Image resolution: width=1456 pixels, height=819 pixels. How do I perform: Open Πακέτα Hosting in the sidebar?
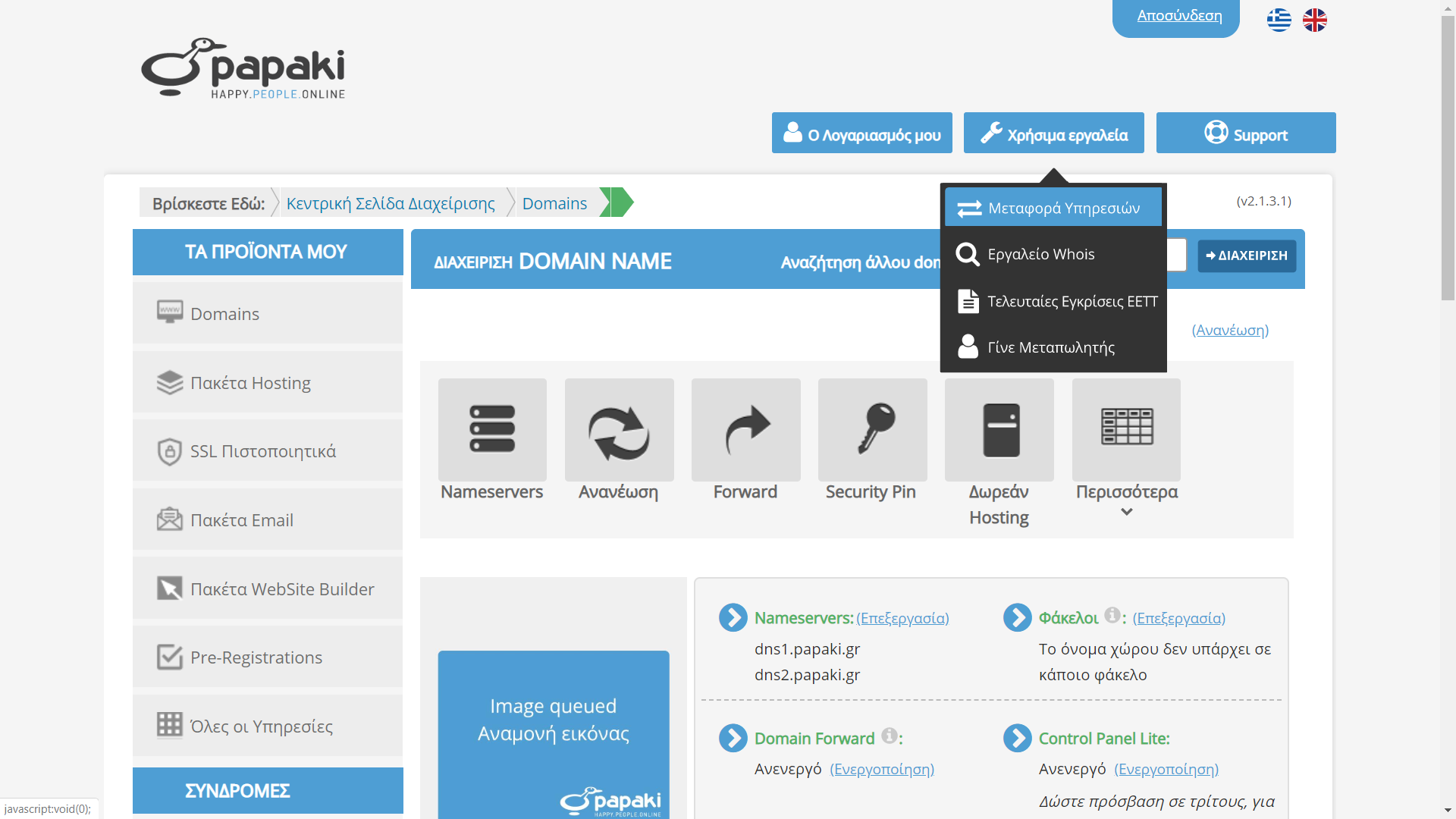point(268,382)
